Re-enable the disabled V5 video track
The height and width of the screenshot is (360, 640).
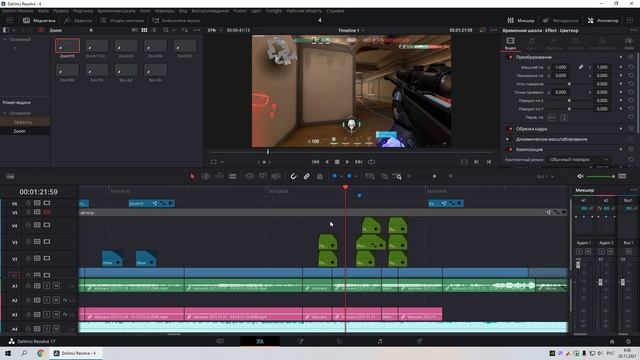pyautogui.click(x=47, y=212)
